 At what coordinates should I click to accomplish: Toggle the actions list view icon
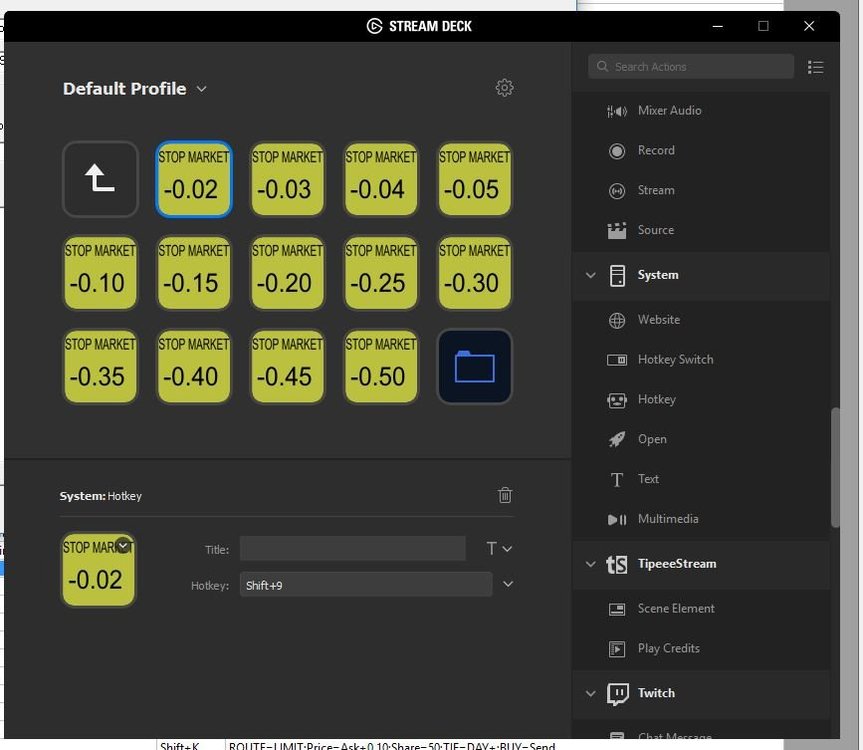pos(816,67)
